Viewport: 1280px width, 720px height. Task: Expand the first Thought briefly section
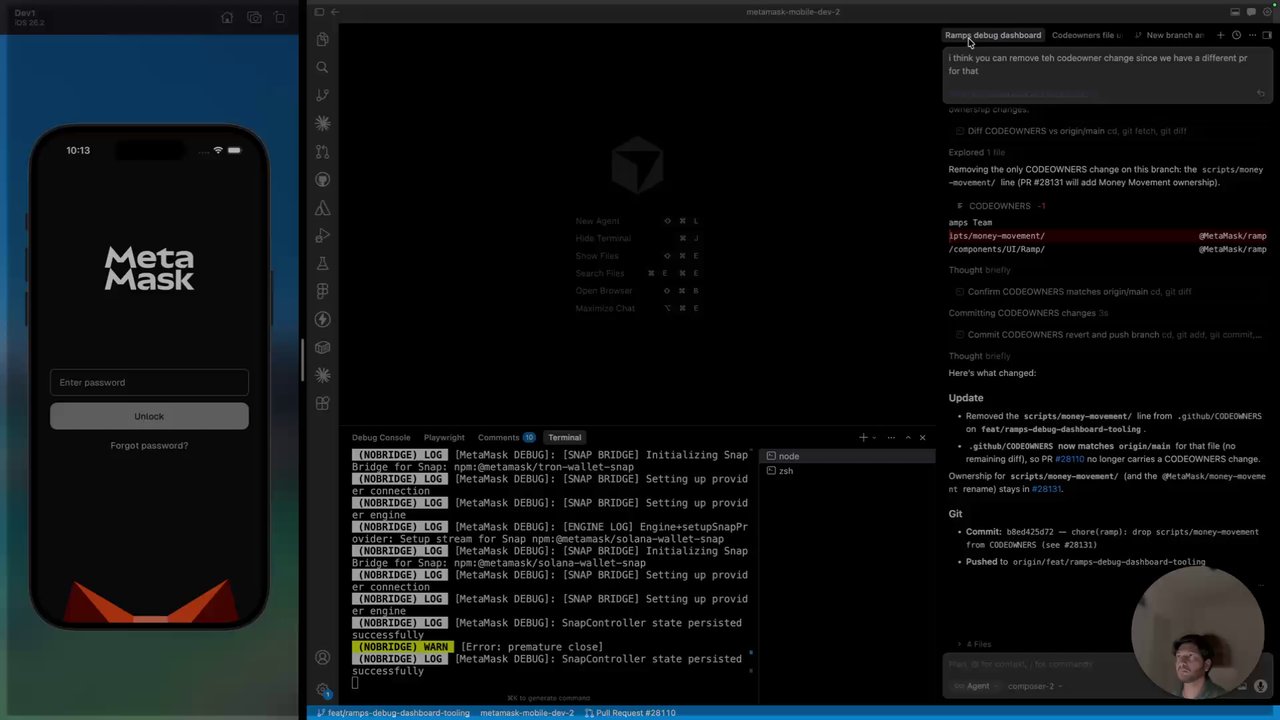point(979,270)
